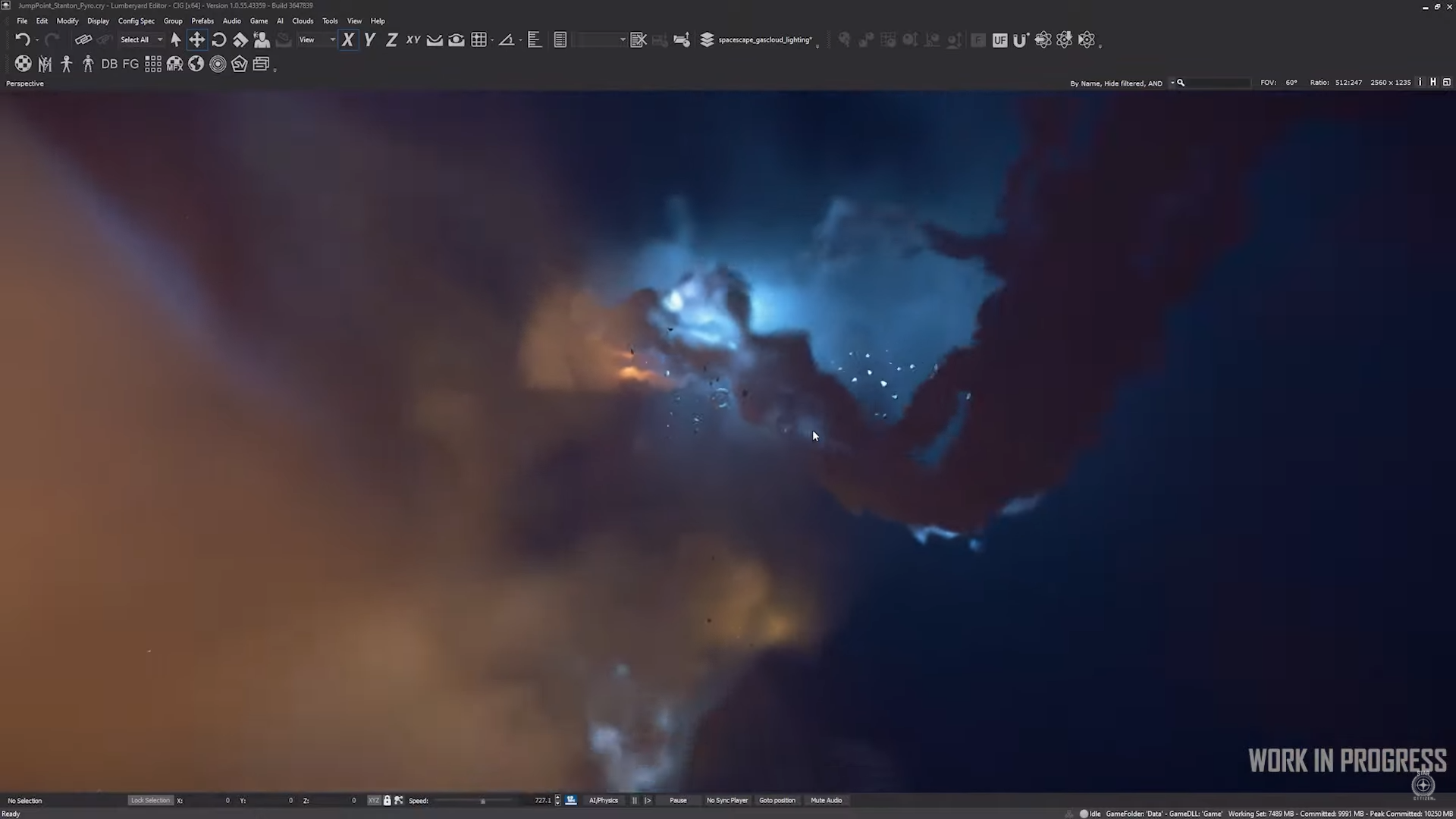Click the checkered ball icon in second toolbar
The image size is (1456, 819).
(x=24, y=64)
